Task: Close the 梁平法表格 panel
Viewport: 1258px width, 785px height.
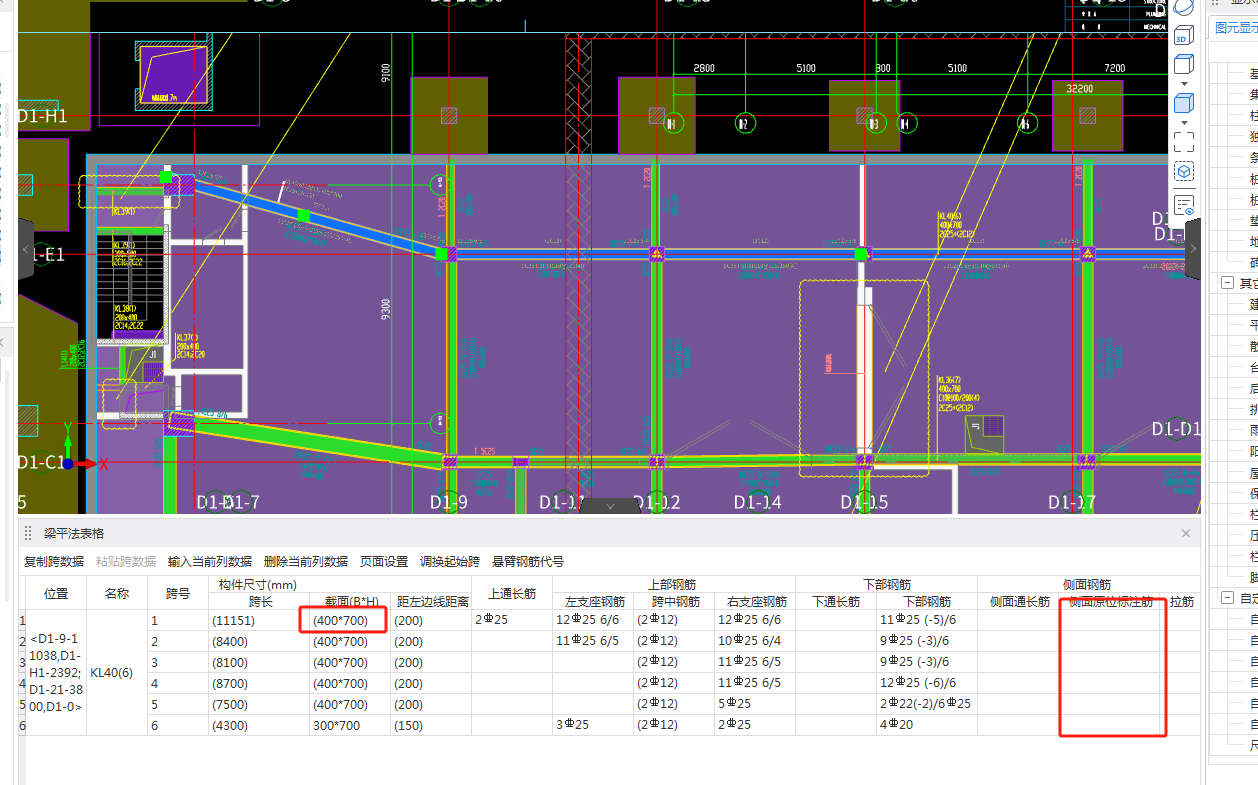Action: pyautogui.click(x=1186, y=533)
